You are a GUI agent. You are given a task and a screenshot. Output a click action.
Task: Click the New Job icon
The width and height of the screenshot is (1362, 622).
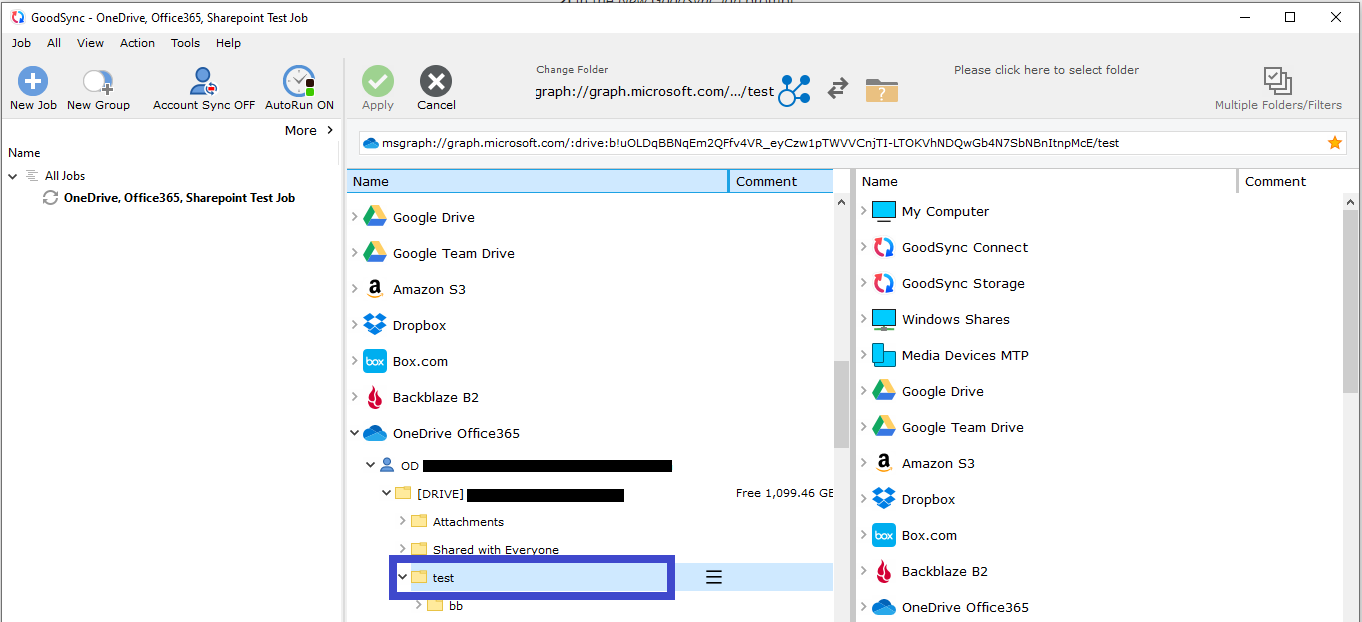(x=33, y=82)
